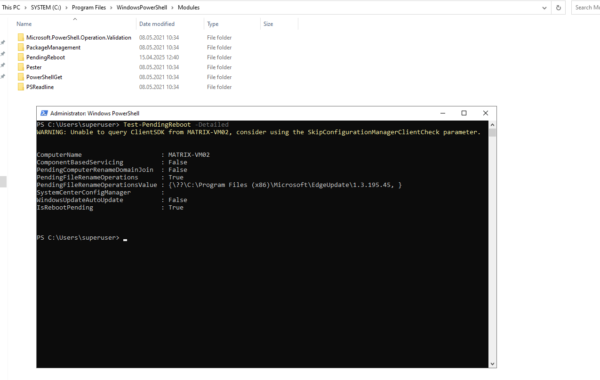Click the PendingFileRenameOperationsValue path text
Screen dimensions: 600x380
[x=285, y=185]
